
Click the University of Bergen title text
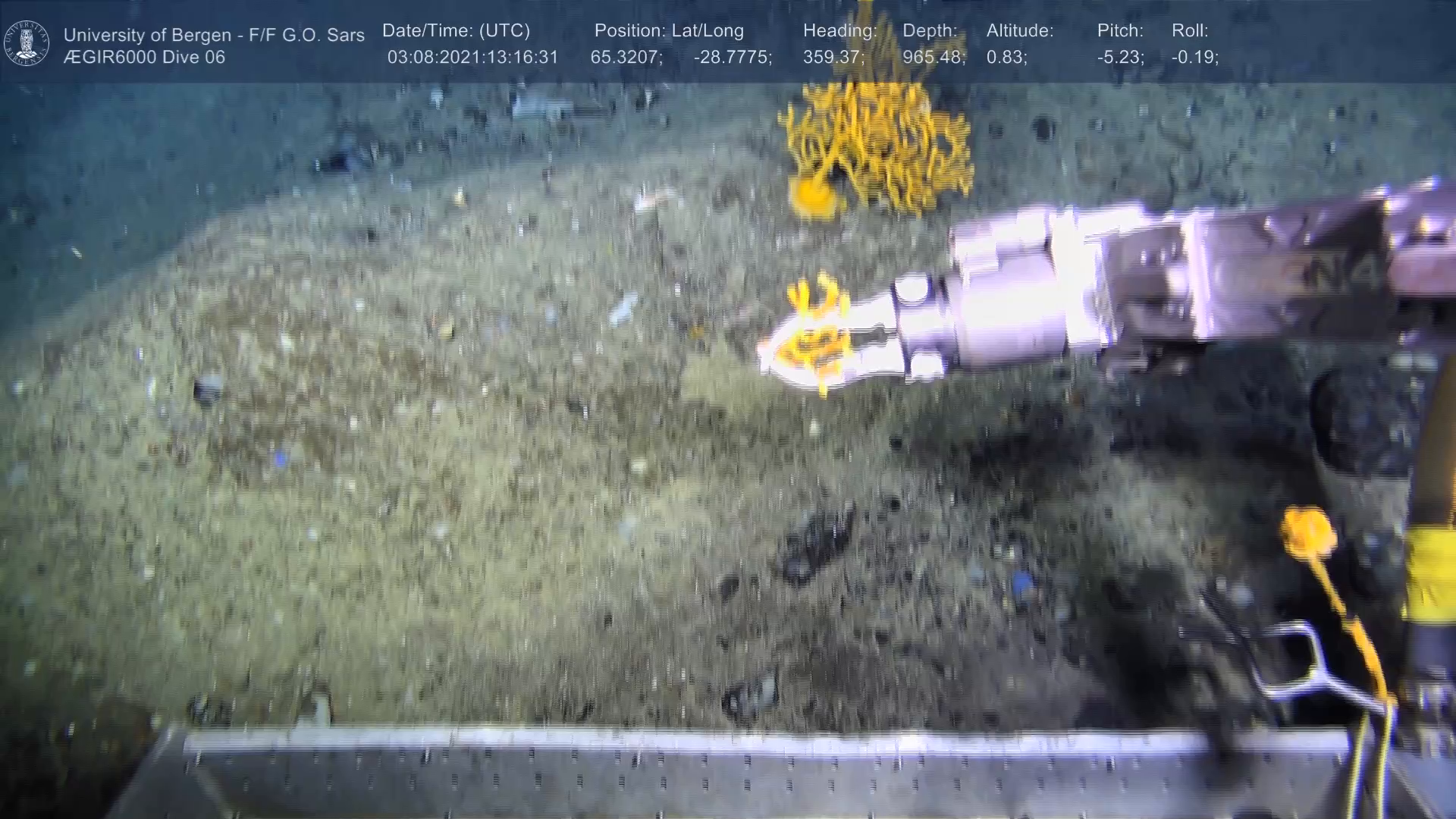tap(214, 35)
